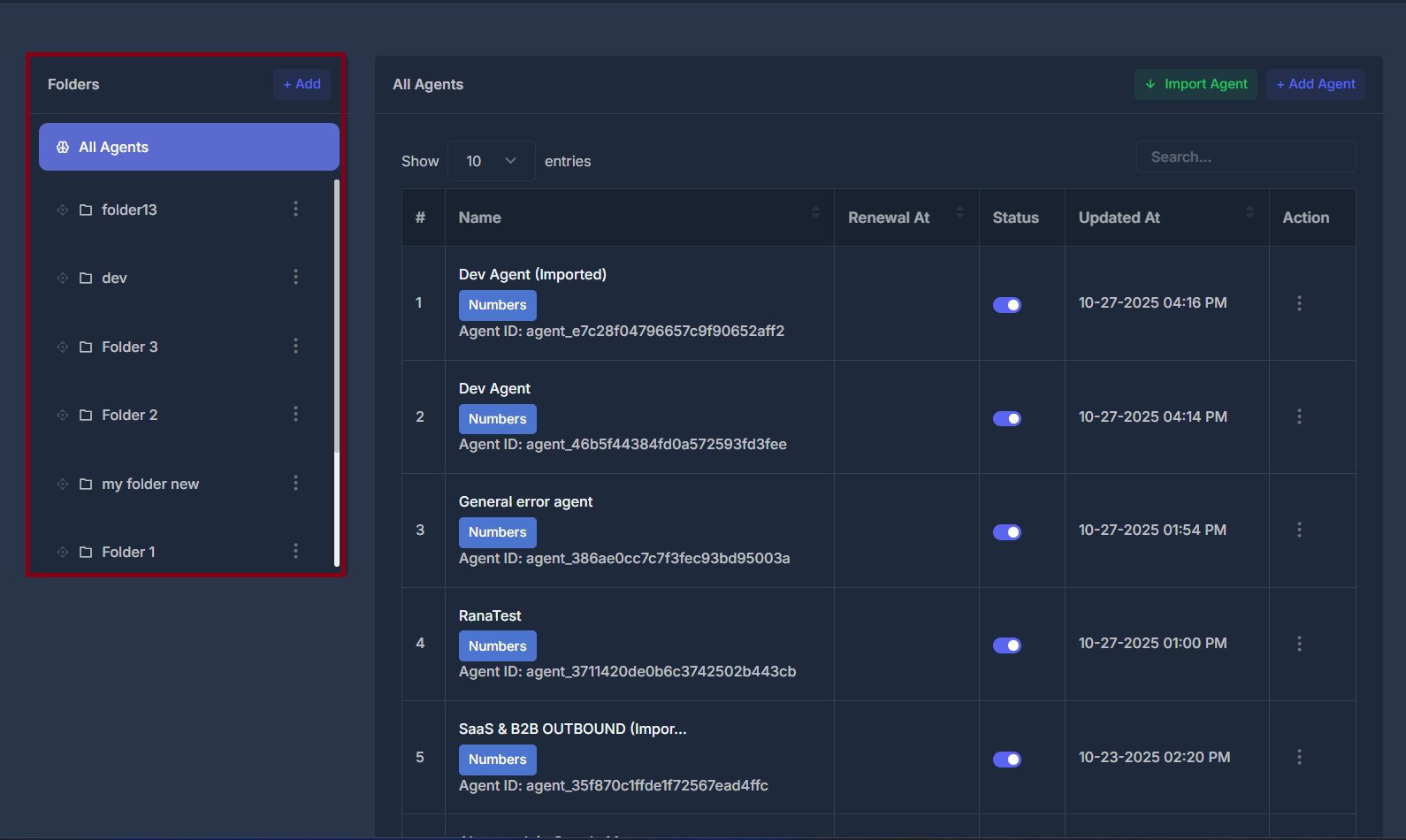Click Numbers badge for Dev Agent (Imported)

click(497, 305)
